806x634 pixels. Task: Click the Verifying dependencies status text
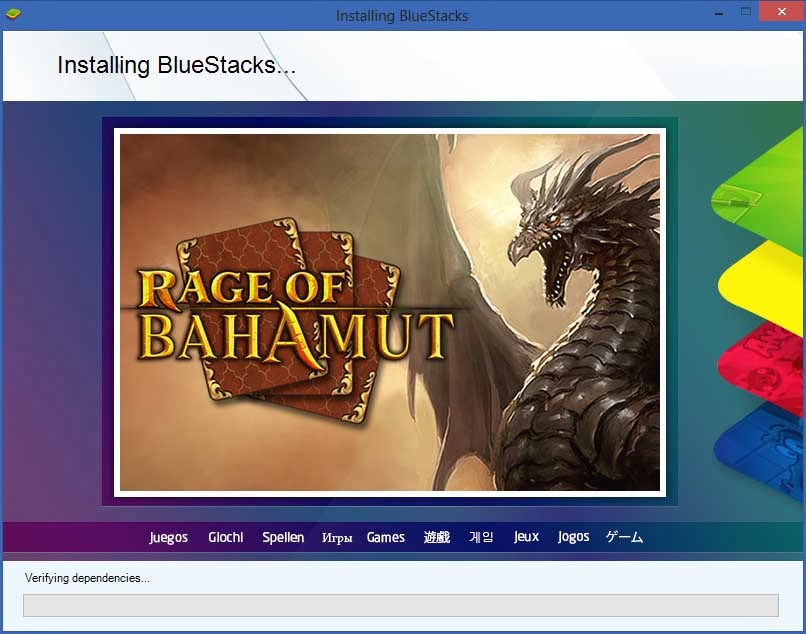click(x=87, y=578)
